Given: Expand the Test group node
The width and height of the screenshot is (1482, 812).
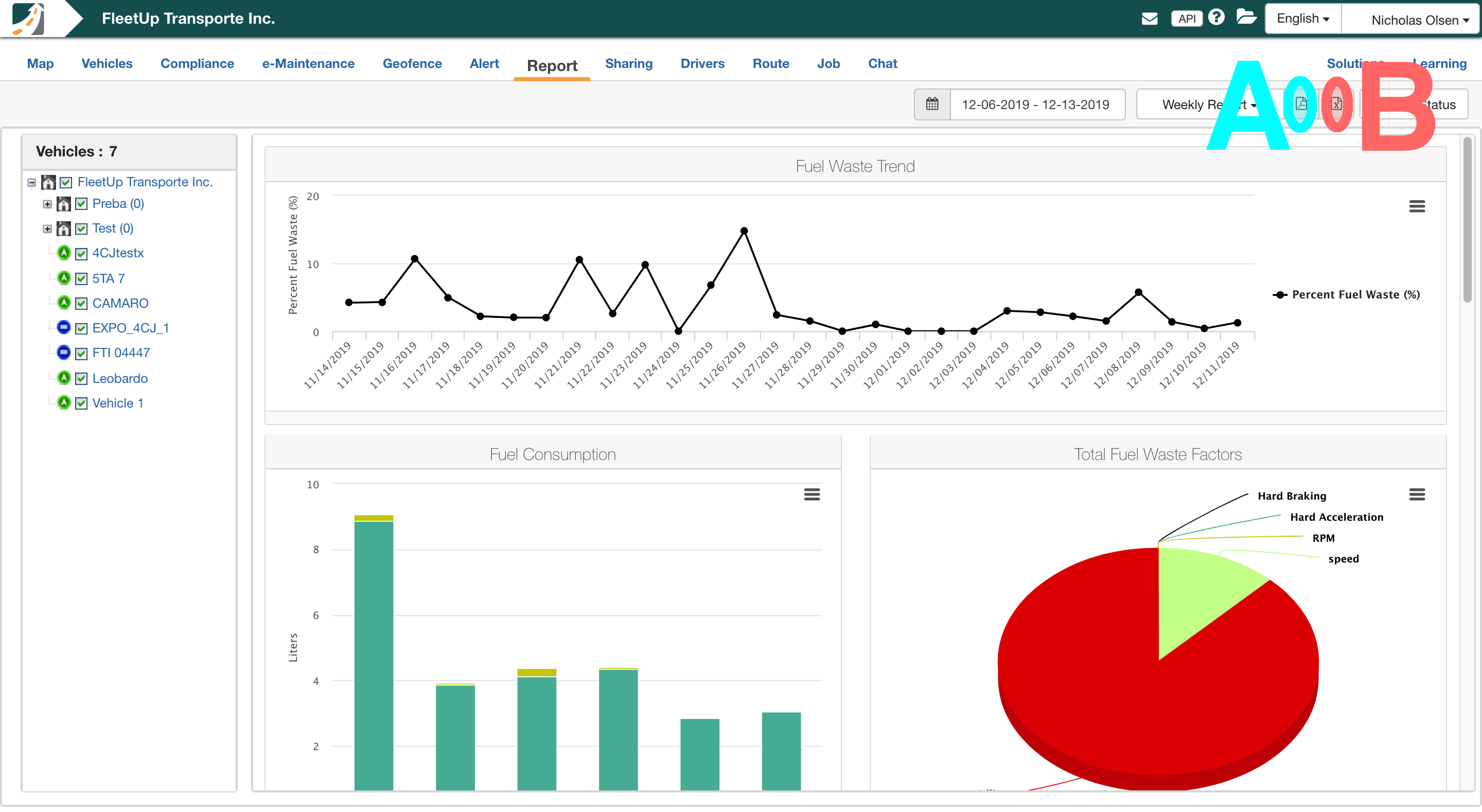Looking at the screenshot, I should click(47, 229).
